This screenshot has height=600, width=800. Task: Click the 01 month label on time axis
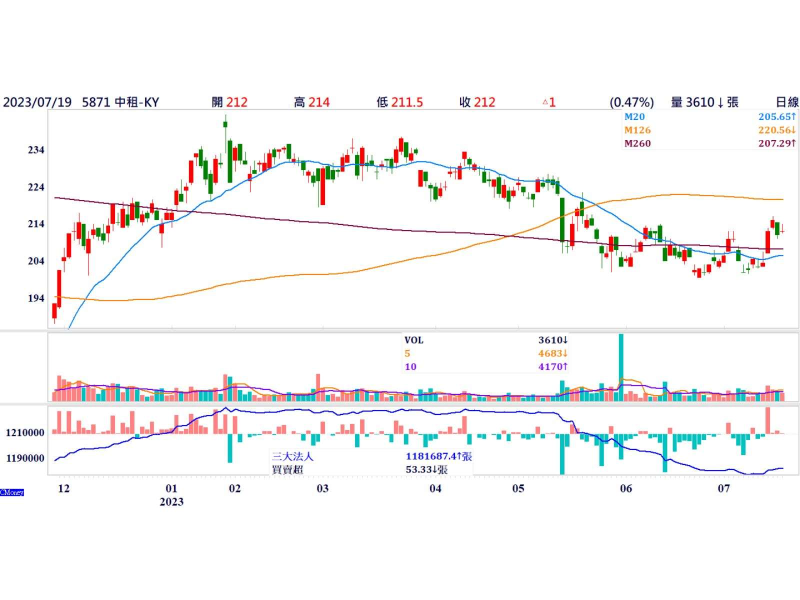click(x=171, y=489)
